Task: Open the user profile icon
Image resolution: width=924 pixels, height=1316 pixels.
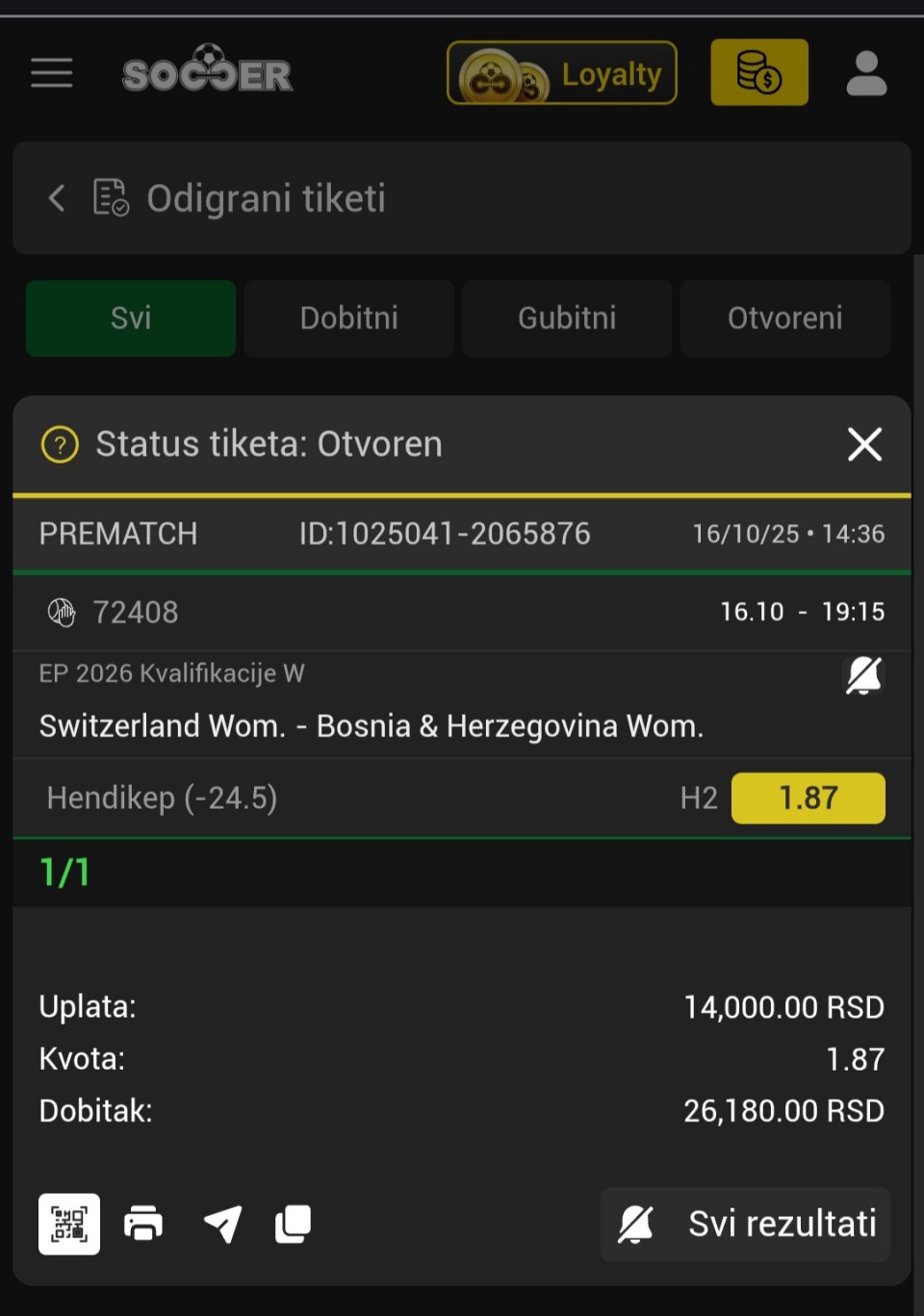Action: coord(866,73)
